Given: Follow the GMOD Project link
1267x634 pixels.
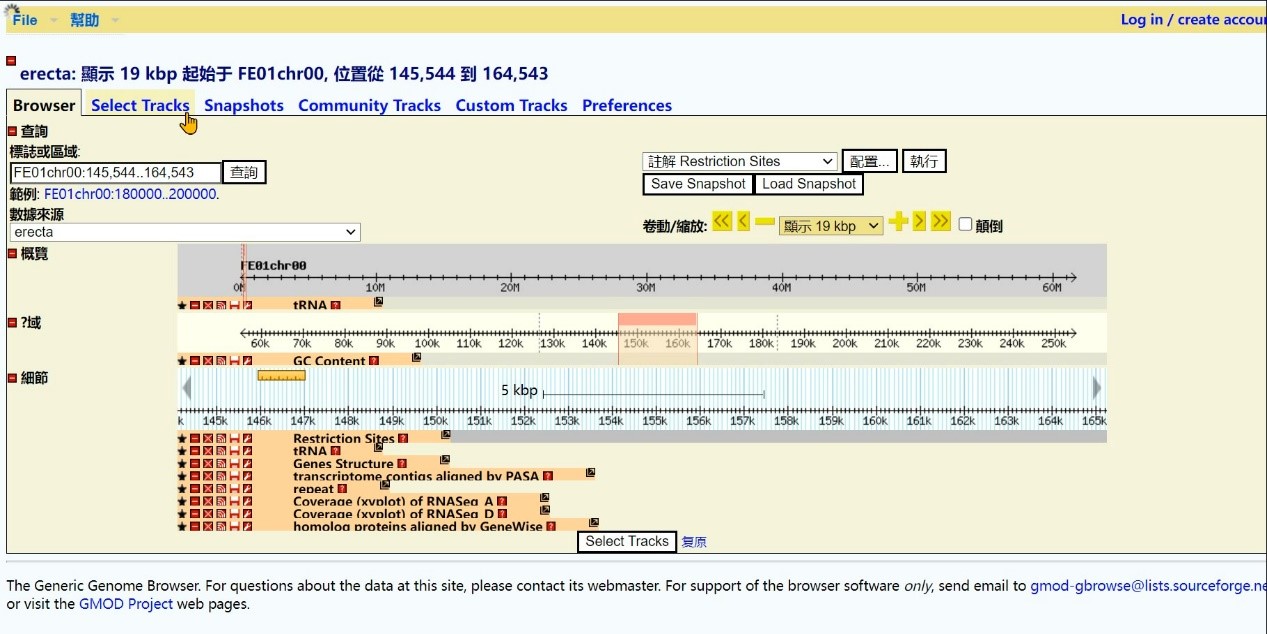Looking at the screenshot, I should [126, 604].
